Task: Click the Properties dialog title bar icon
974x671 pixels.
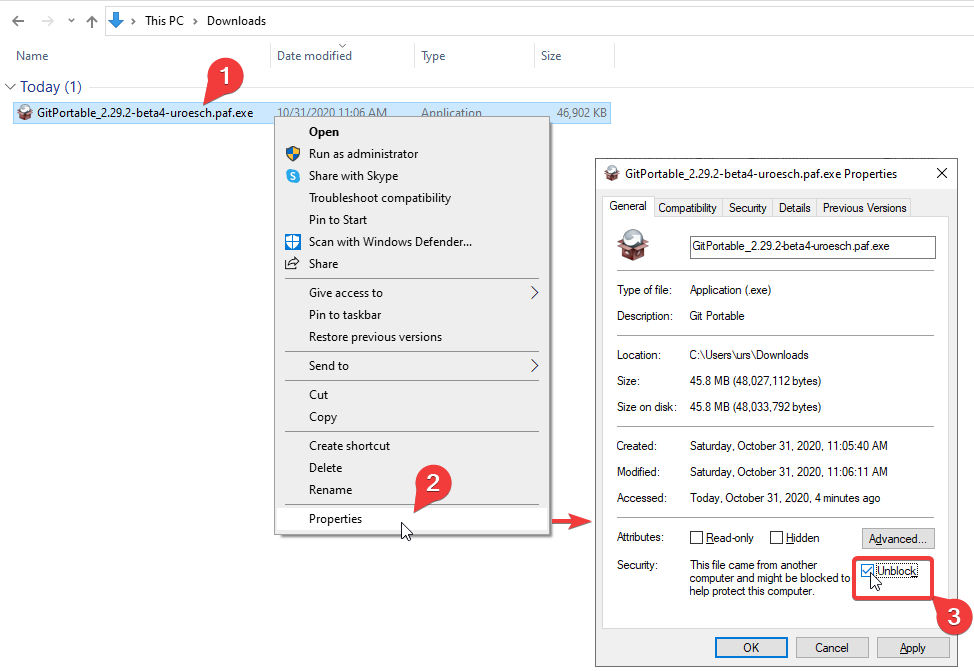Action: 612,173
